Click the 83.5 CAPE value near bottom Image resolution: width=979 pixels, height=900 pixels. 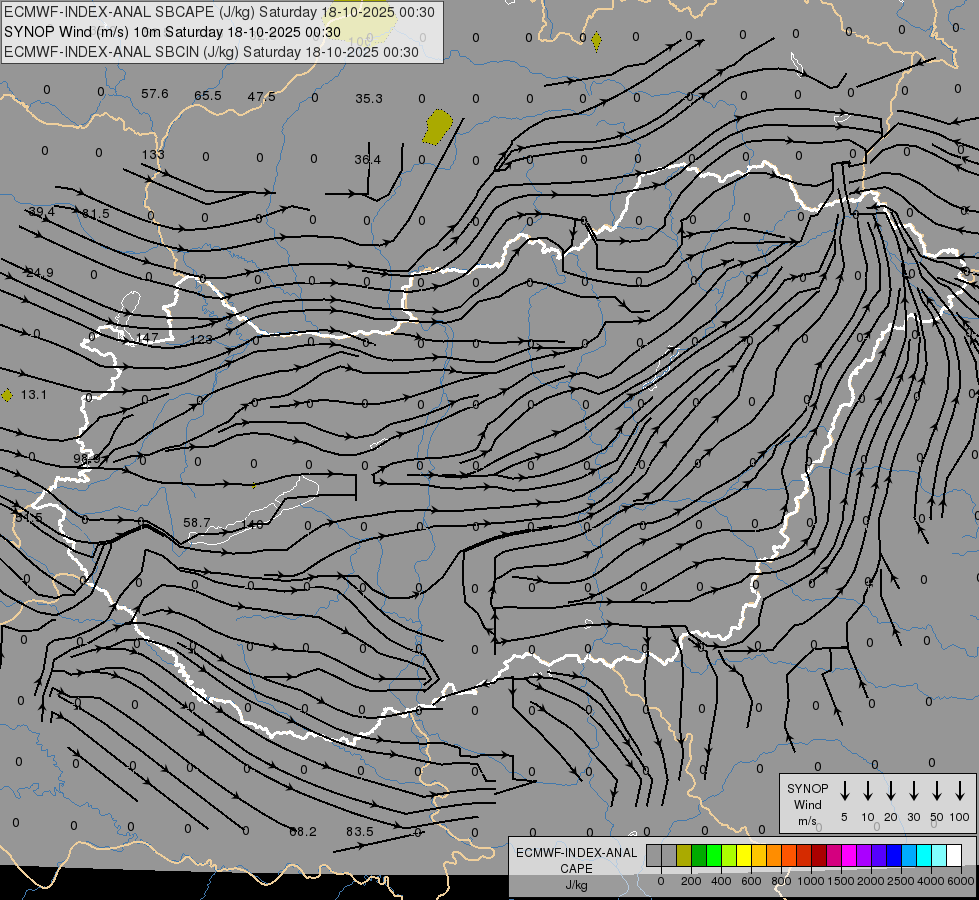[x=359, y=832]
